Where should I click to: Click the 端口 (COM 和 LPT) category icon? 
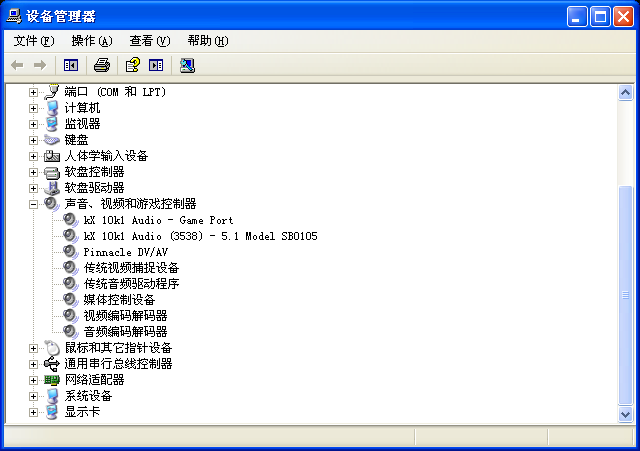point(52,92)
